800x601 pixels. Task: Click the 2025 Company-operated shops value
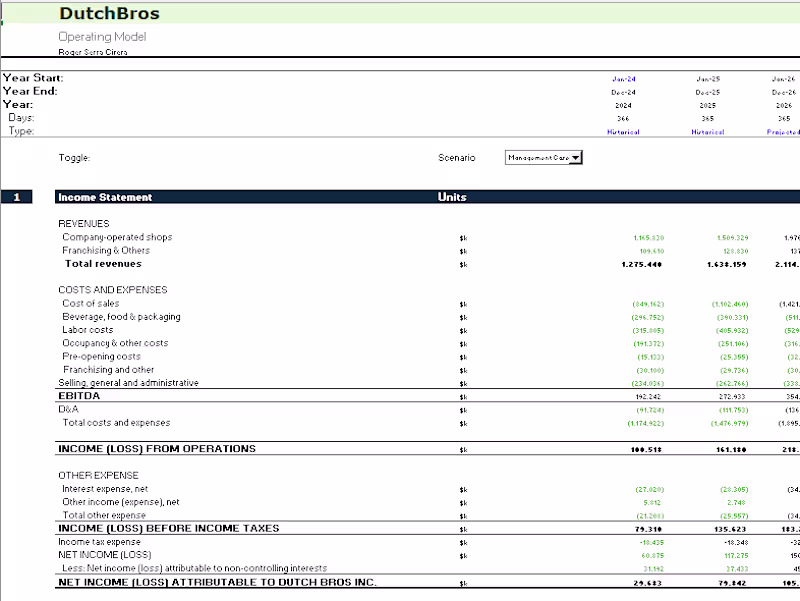[733, 238]
